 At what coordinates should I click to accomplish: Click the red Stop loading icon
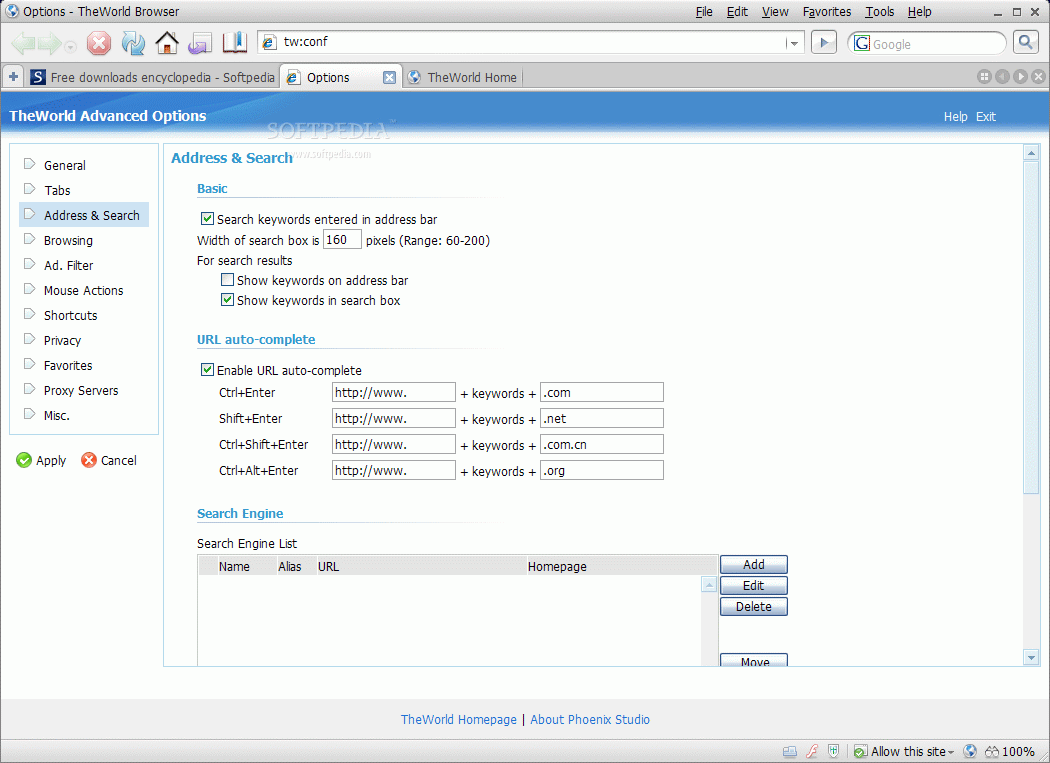coord(99,44)
